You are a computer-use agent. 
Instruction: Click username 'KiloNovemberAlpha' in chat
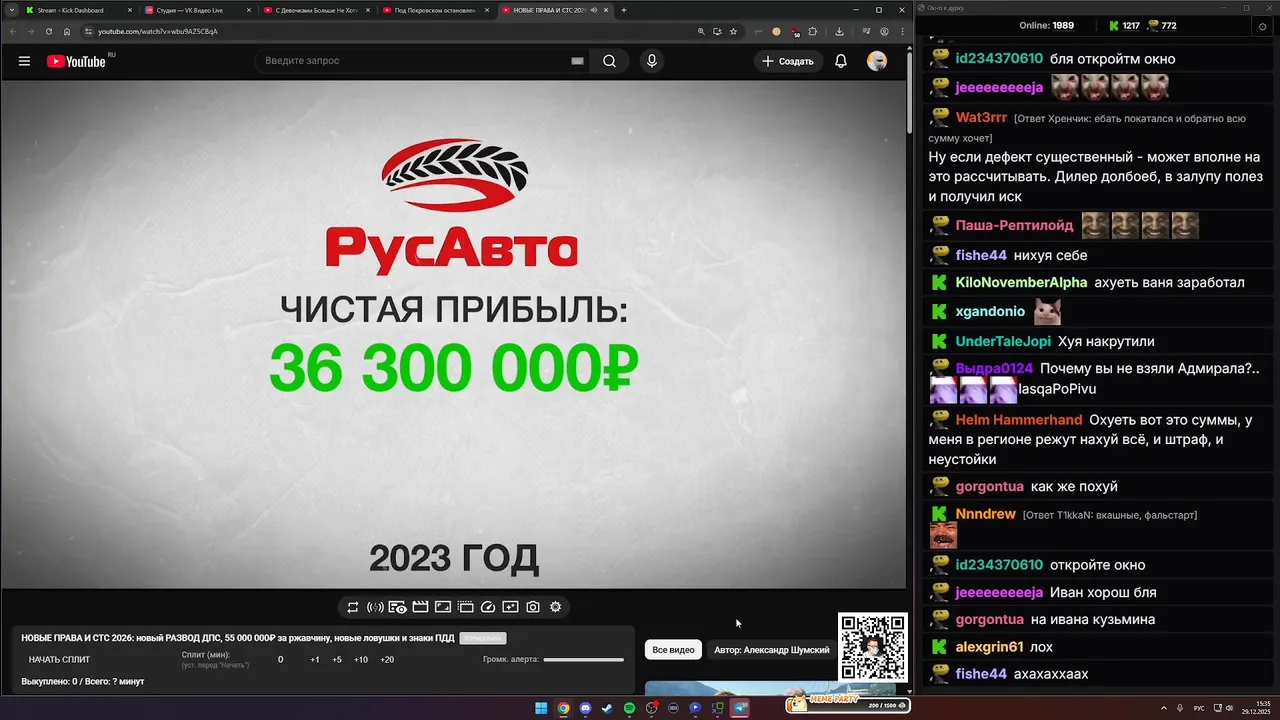pyautogui.click(x=1021, y=283)
